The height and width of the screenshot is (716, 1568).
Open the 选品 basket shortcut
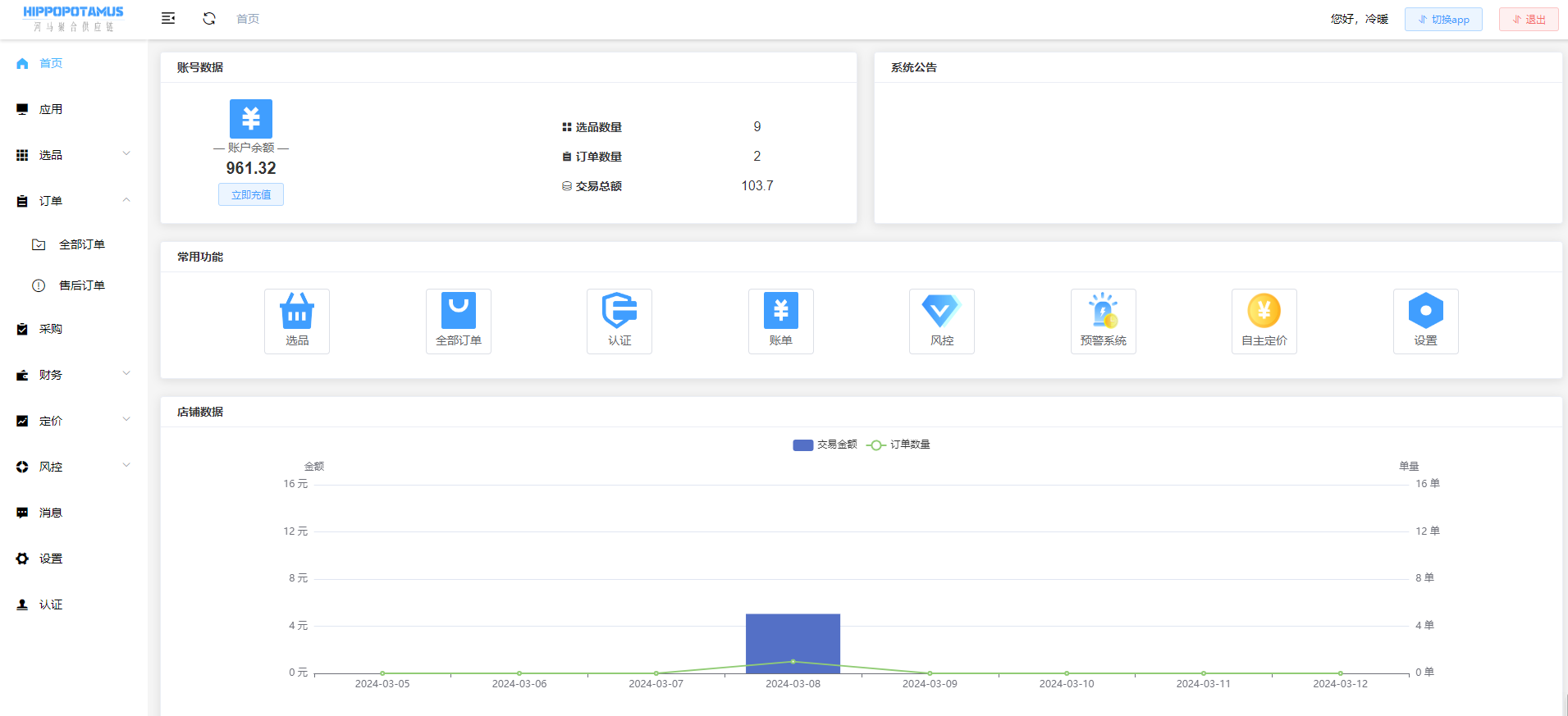coord(297,322)
